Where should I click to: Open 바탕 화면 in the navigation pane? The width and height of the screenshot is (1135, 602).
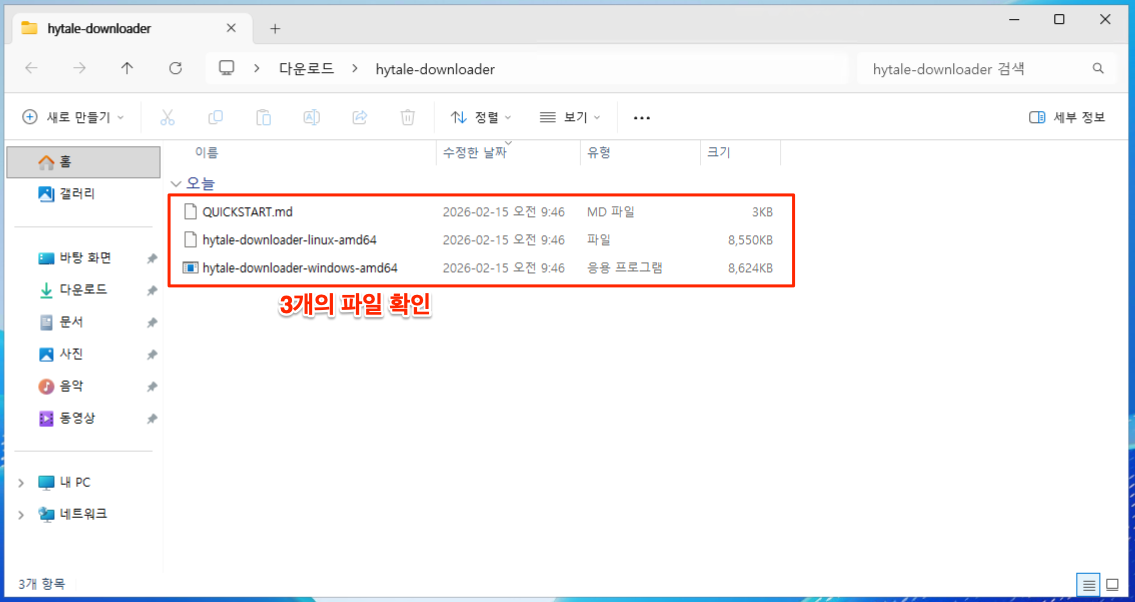(x=85, y=258)
